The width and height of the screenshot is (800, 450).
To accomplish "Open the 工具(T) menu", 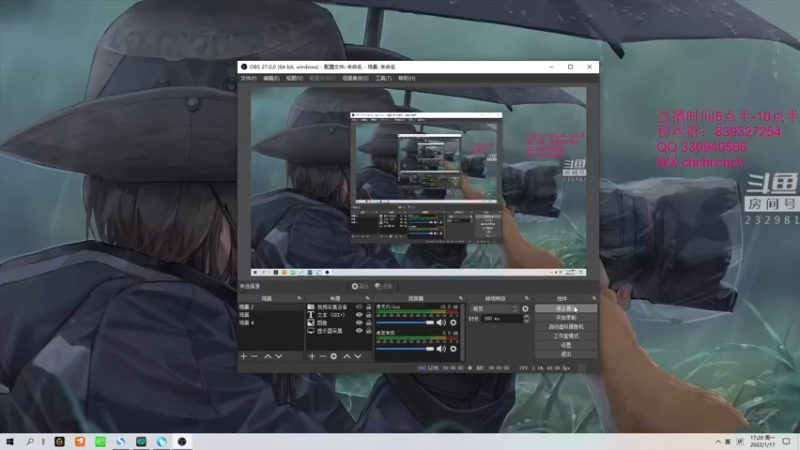I will pyautogui.click(x=383, y=78).
